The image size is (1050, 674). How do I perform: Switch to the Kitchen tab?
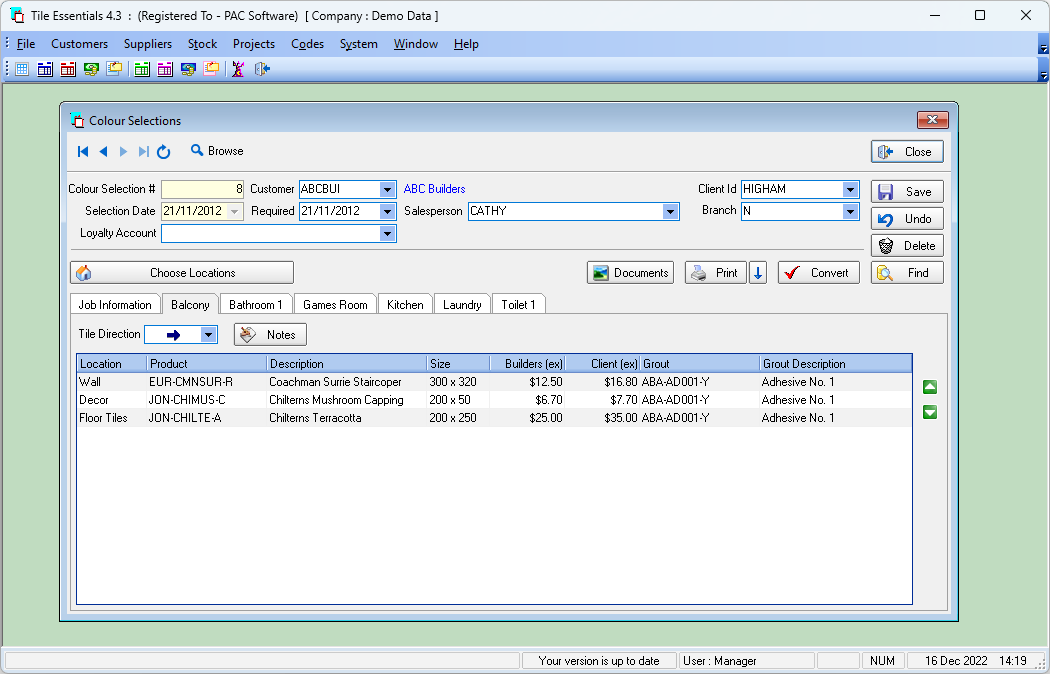pyautogui.click(x=405, y=305)
